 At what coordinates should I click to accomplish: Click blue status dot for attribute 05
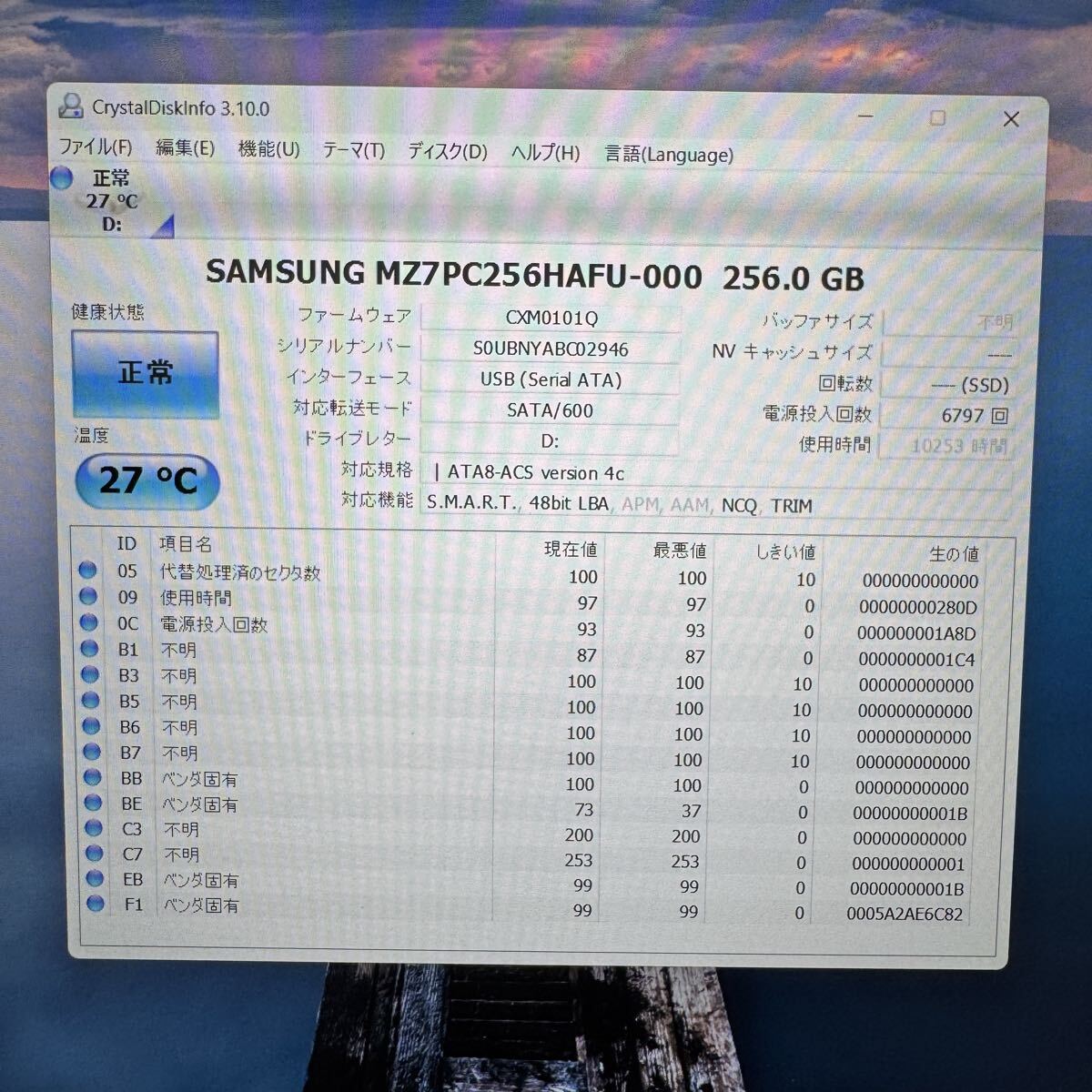[x=89, y=571]
